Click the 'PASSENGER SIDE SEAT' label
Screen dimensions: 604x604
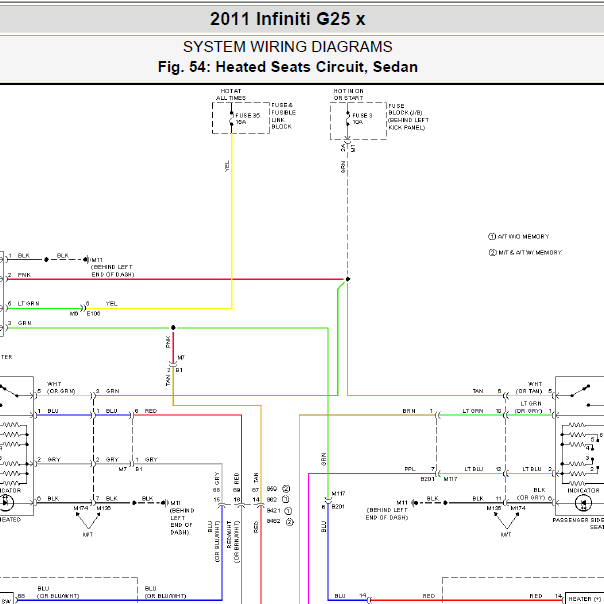578,523
